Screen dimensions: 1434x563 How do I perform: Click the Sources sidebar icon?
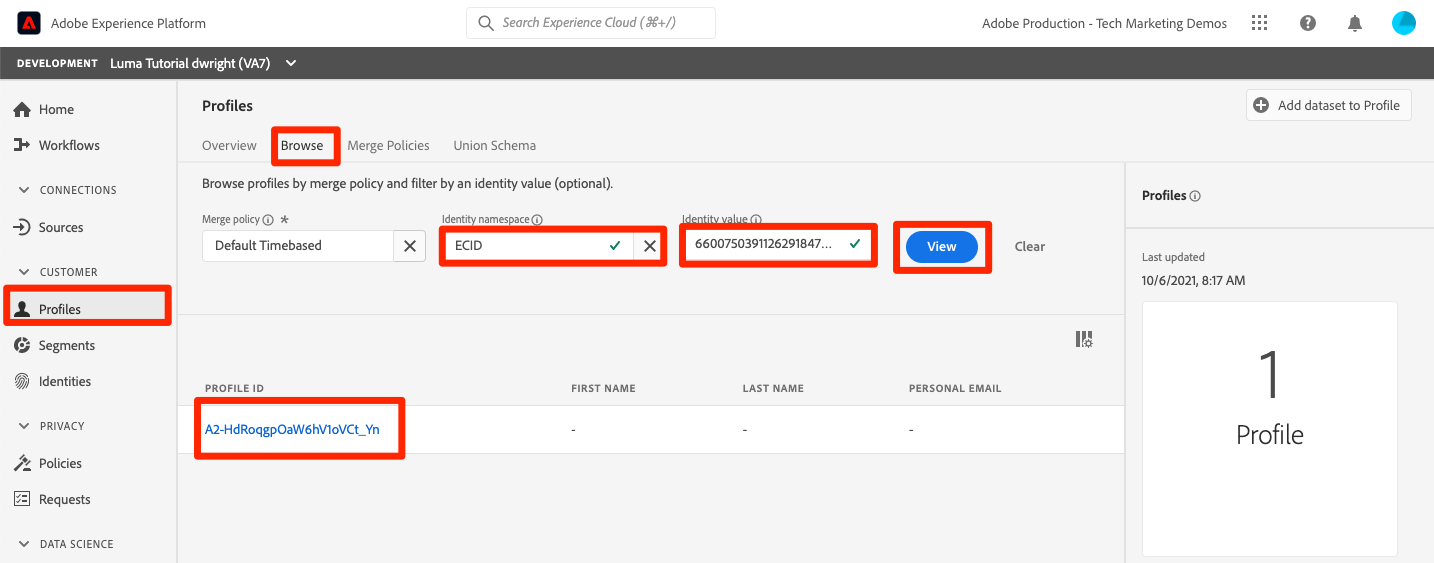pyautogui.click(x=22, y=227)
